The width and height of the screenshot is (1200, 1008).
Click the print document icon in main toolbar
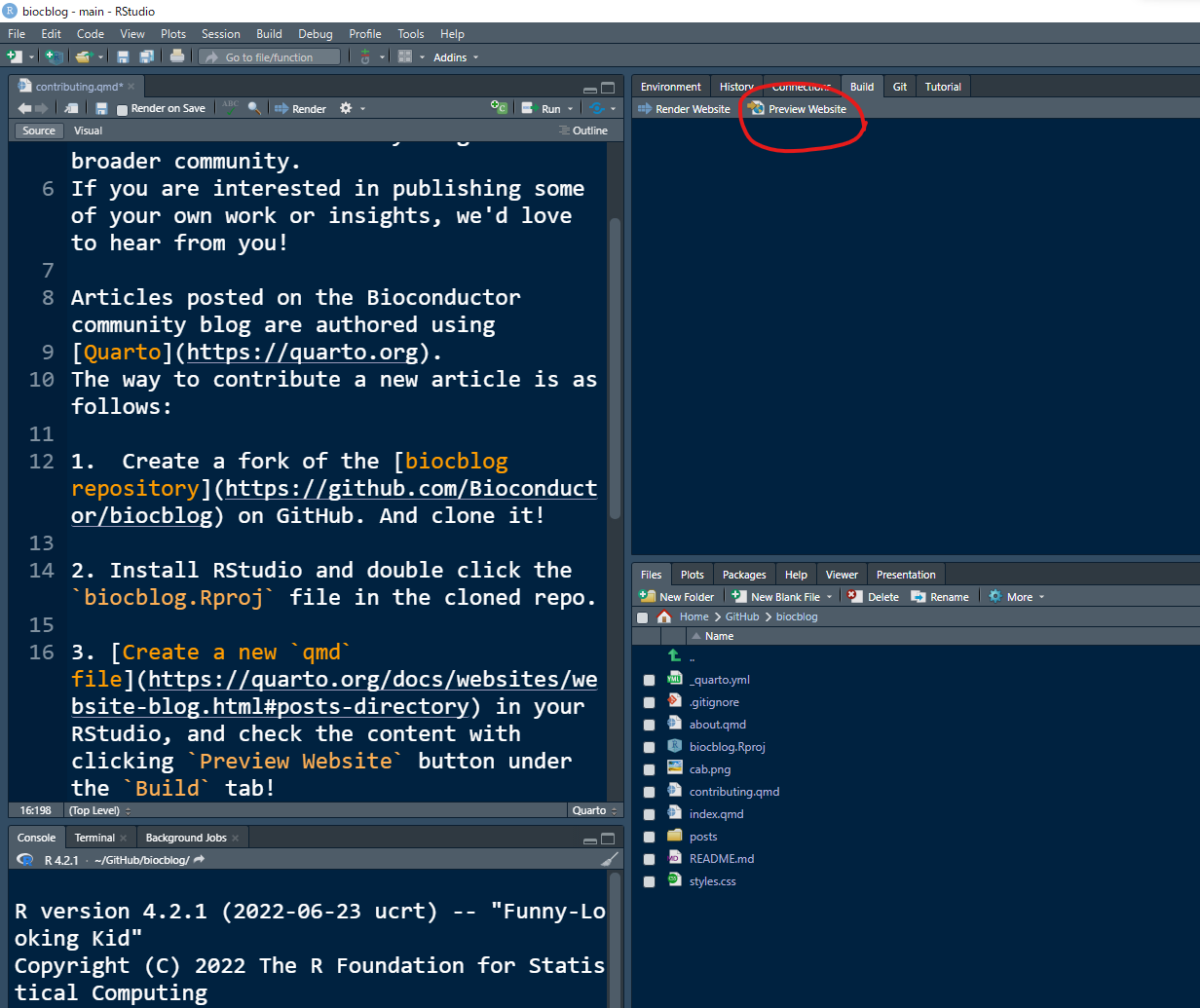176,56
